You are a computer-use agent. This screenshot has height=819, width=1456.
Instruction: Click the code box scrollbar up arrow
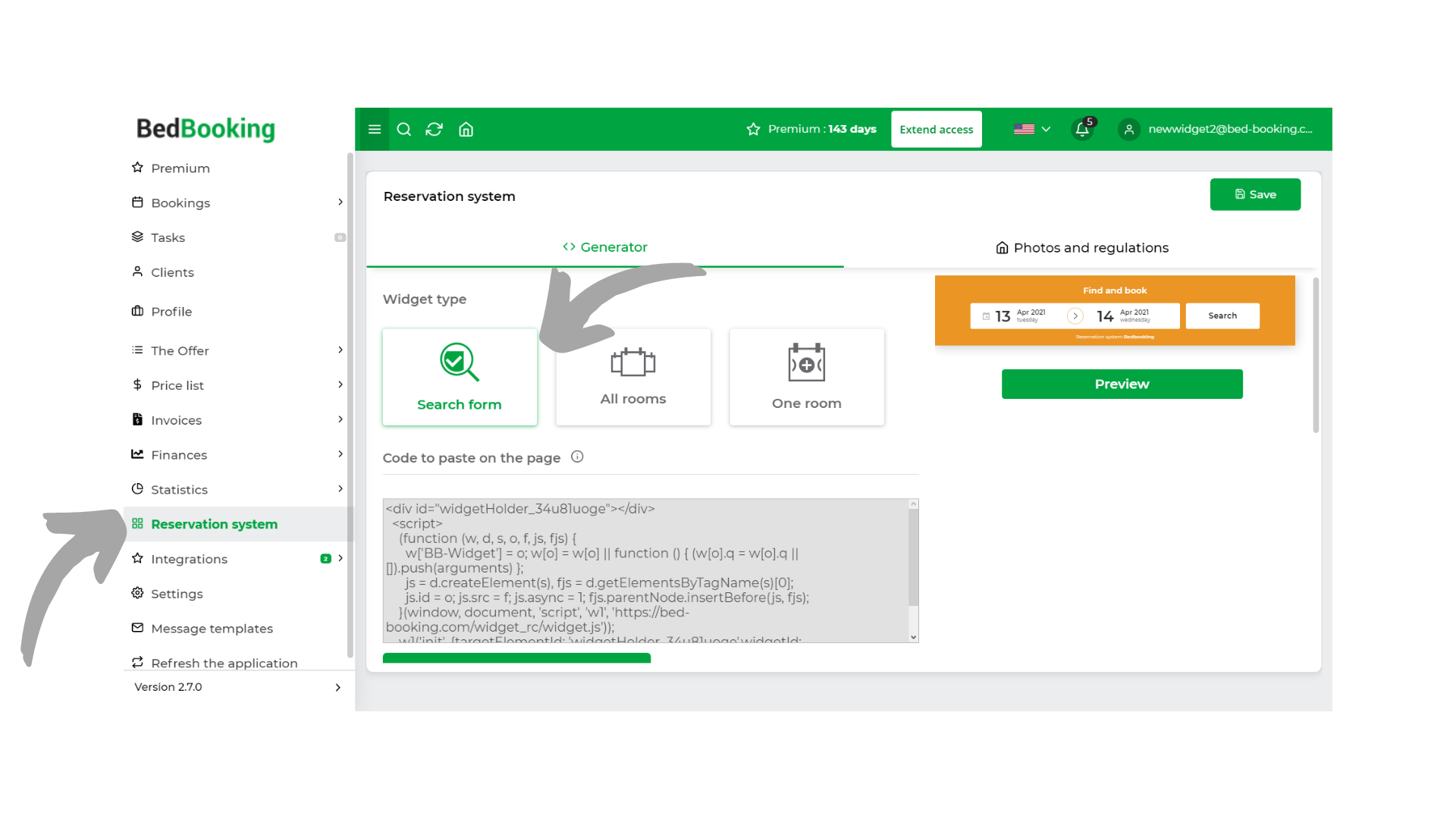[914, 504]
